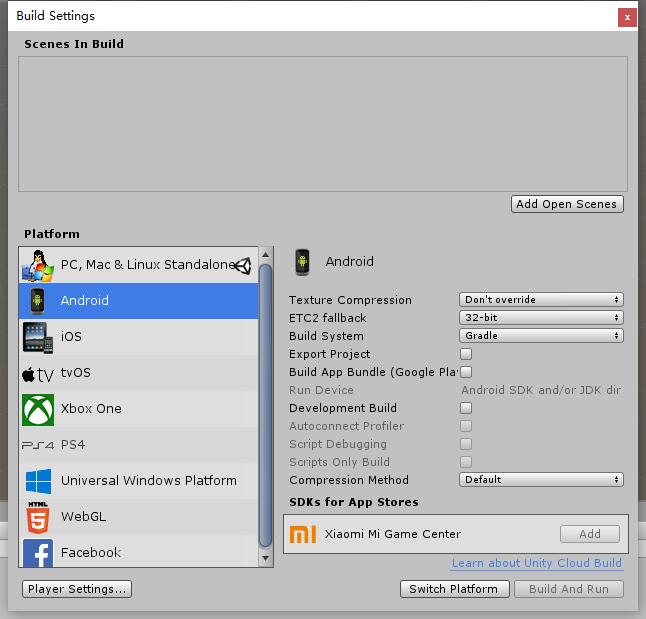This screenshot has width=646, height=619.
Task: Click the platform list scroll up arrow
Action: click(265, 255)
